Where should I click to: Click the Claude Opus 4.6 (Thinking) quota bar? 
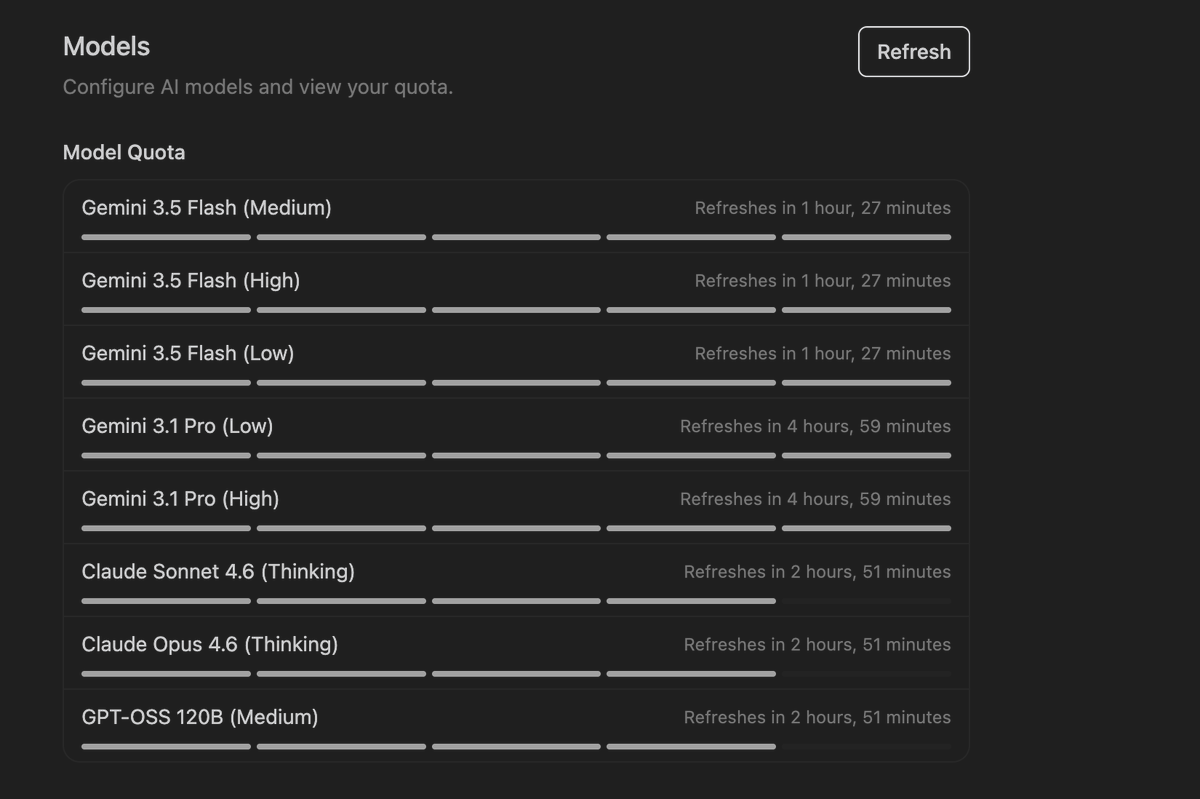pos(516,674)
